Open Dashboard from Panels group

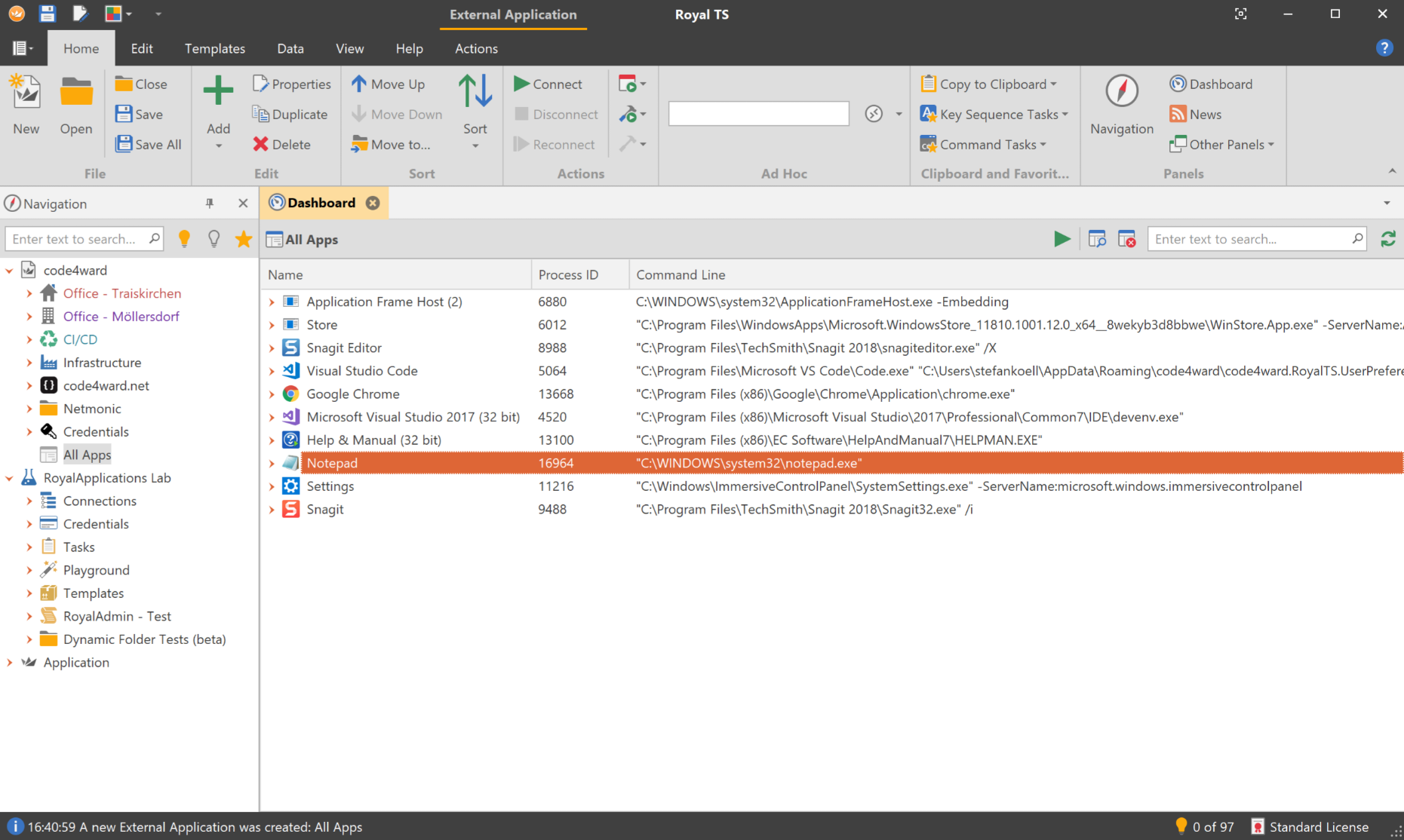point(1211,84)
